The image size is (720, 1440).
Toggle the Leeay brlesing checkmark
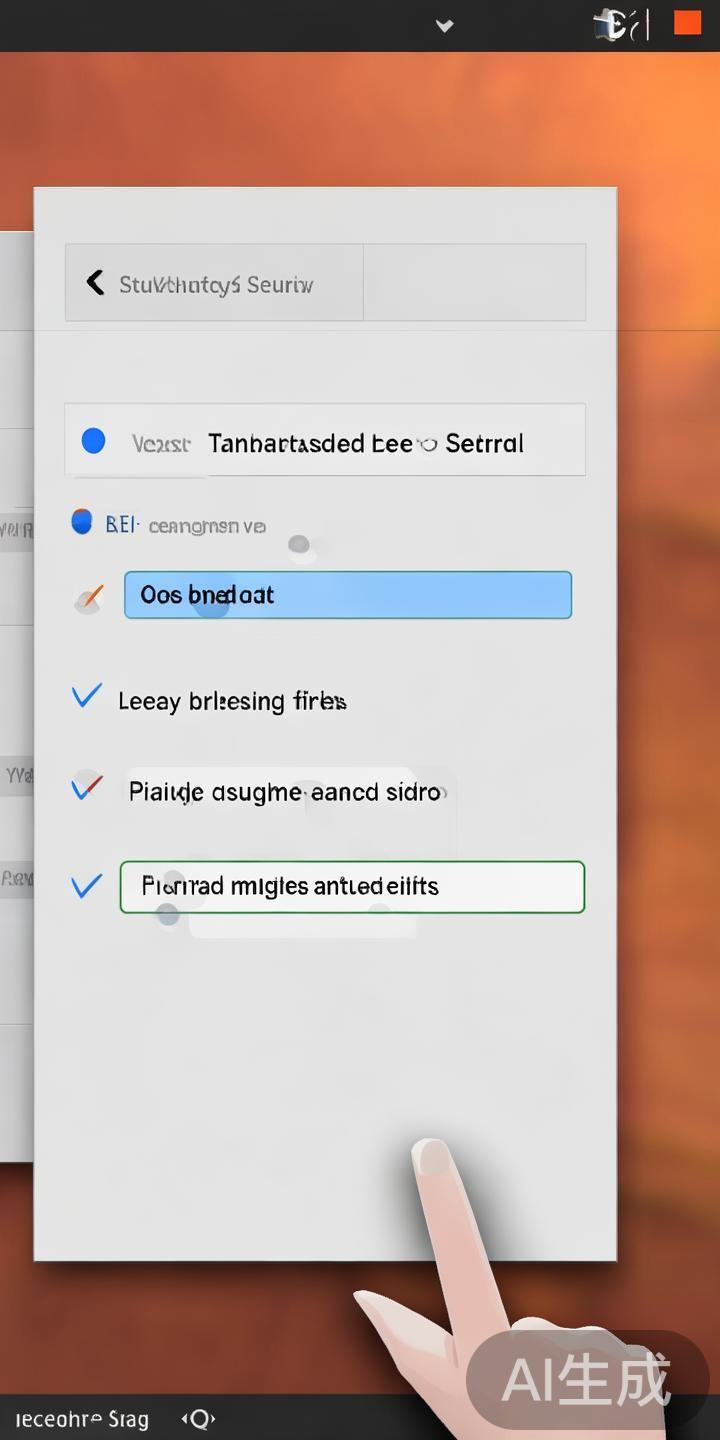[x=87, y=696]
